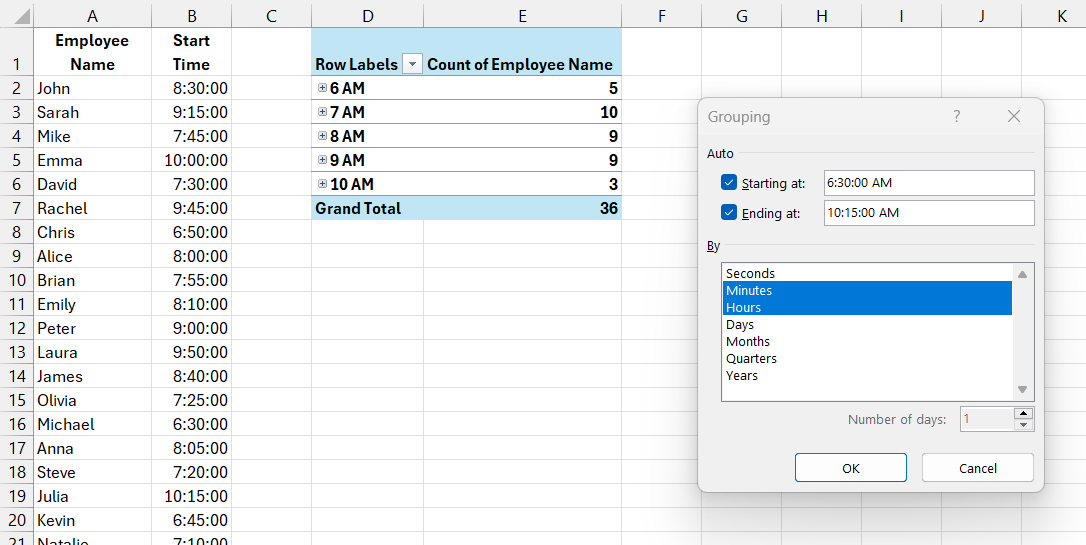Expand the 9 AM pivot group
The height and width of the screenshot is (545, 1086).
click(x=322, y=159)
